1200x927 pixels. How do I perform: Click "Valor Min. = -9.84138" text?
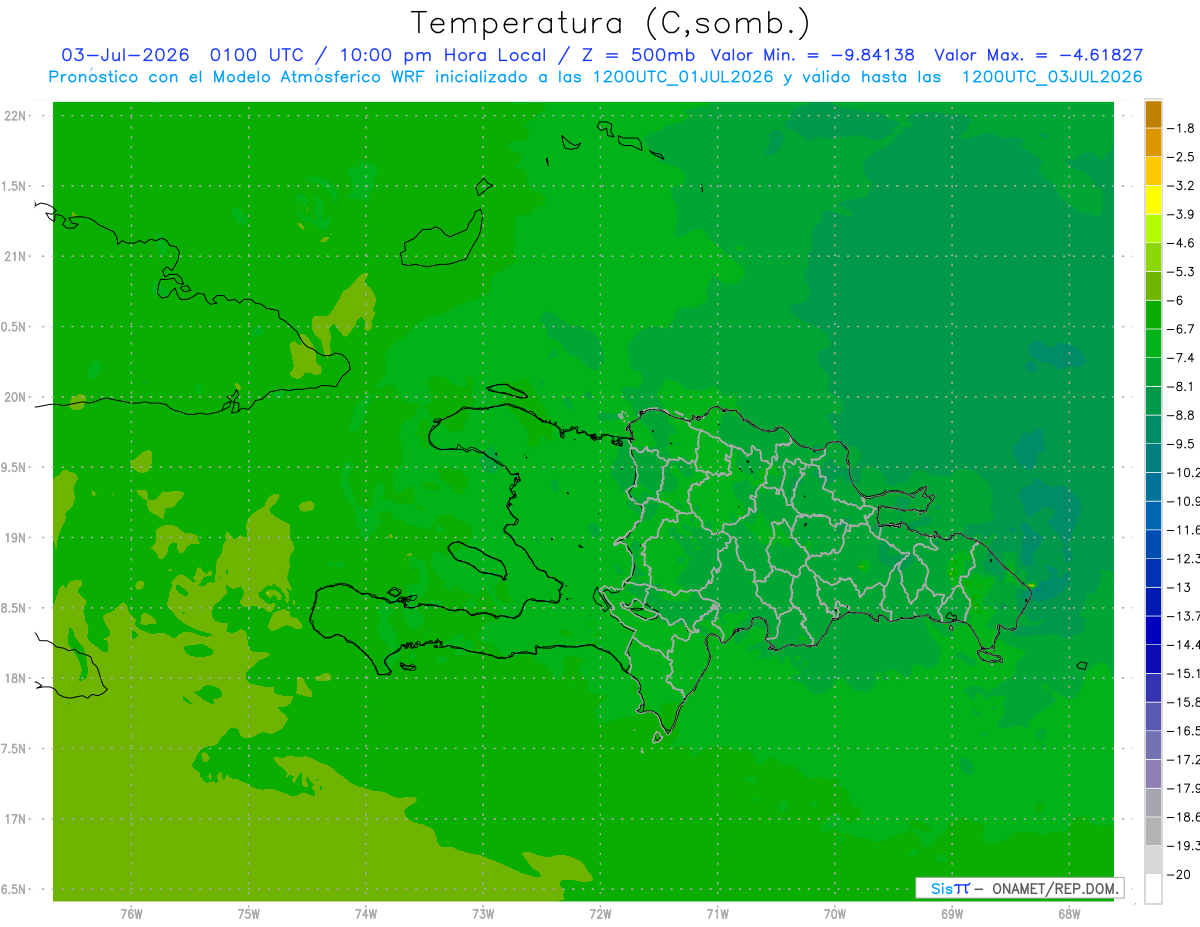[x=813, y=55]
